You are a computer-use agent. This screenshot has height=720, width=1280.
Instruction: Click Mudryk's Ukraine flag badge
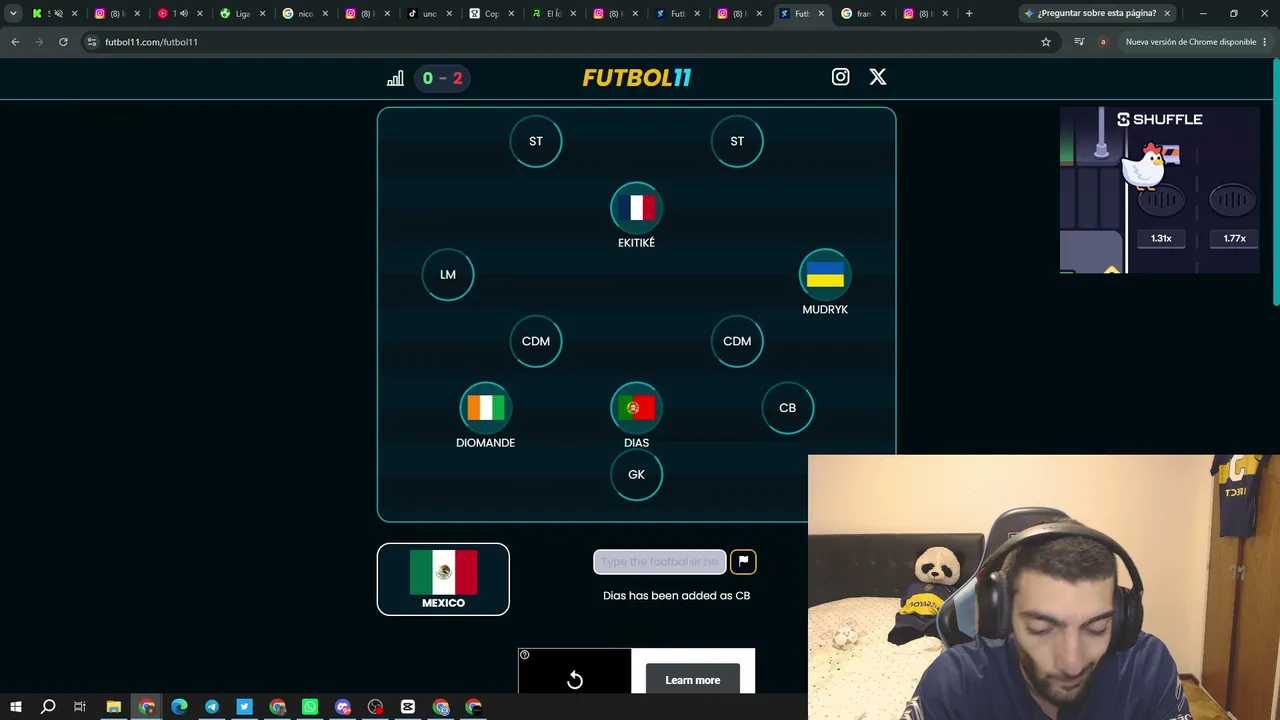(x=825, y=275)
